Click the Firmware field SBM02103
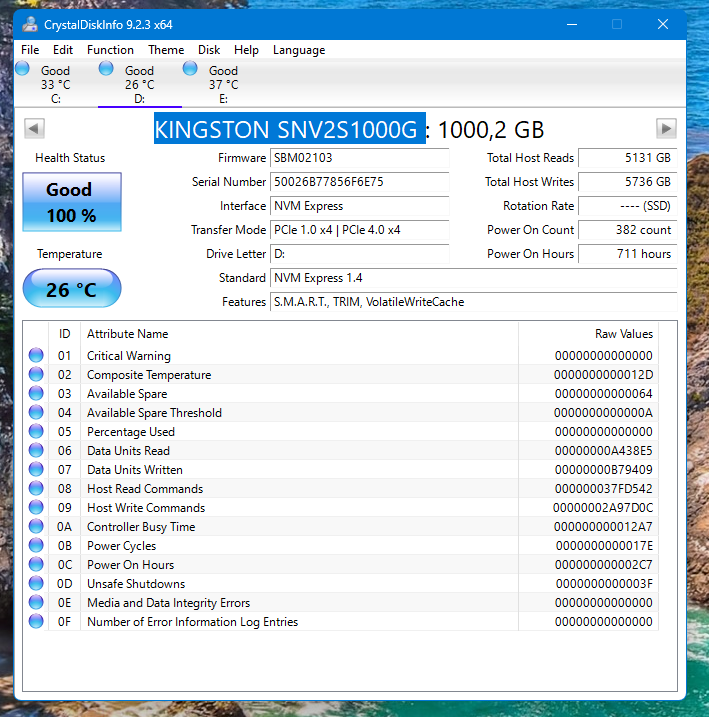709x717 pixels. click(x=359, y=158)
